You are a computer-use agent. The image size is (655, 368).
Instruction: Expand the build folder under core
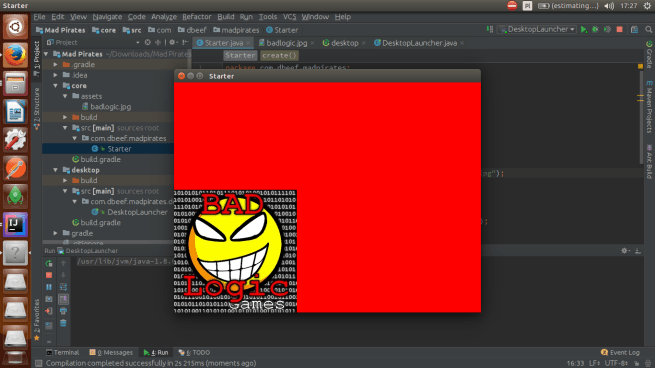65,117
